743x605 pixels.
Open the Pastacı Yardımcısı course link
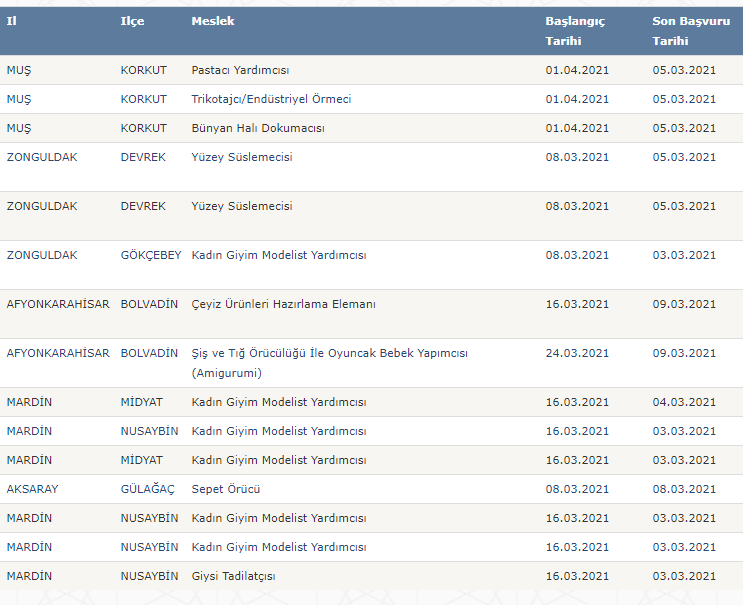pos(240,70)
